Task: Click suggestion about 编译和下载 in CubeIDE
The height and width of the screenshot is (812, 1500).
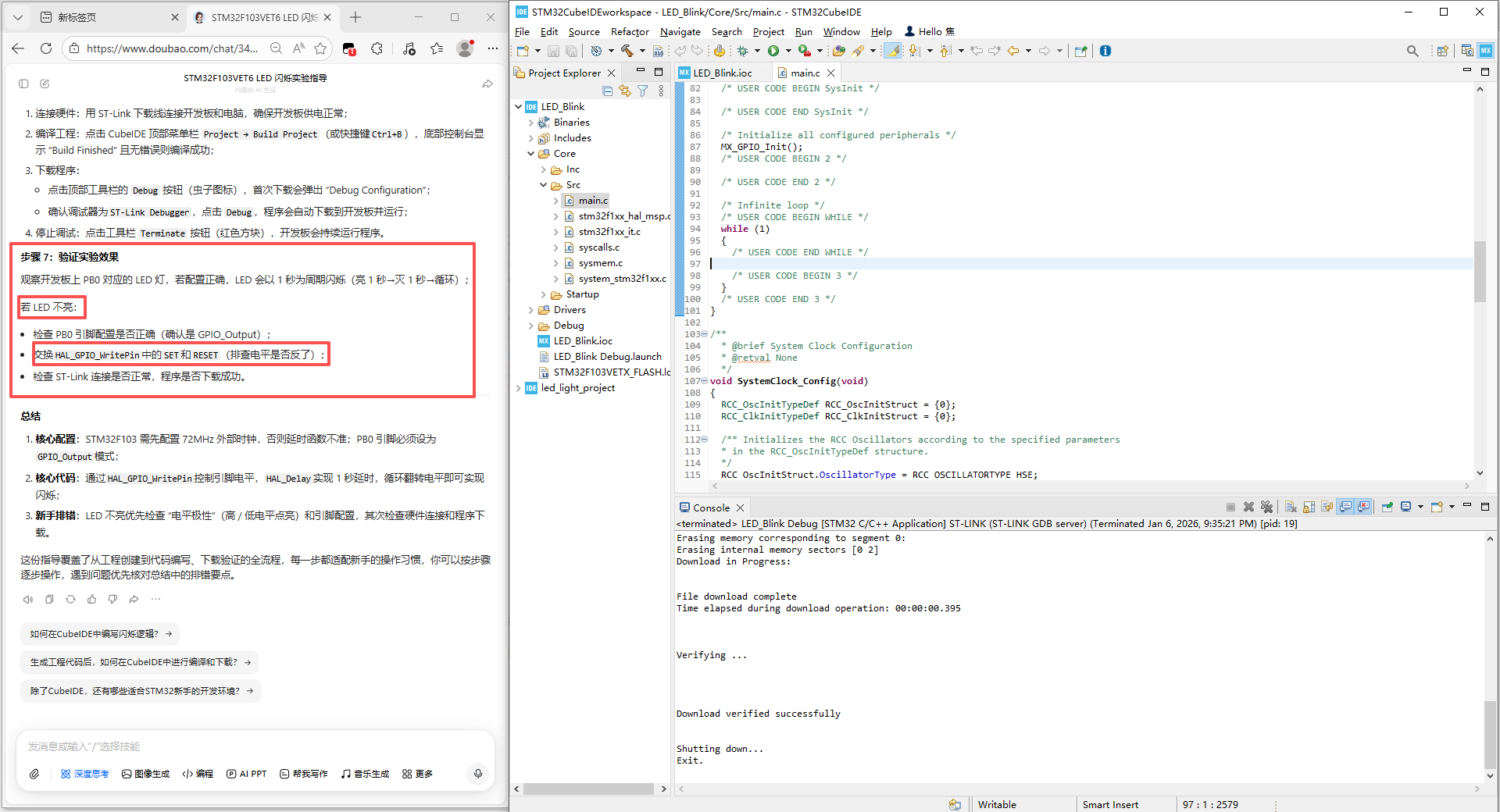Action: [140, 662]
